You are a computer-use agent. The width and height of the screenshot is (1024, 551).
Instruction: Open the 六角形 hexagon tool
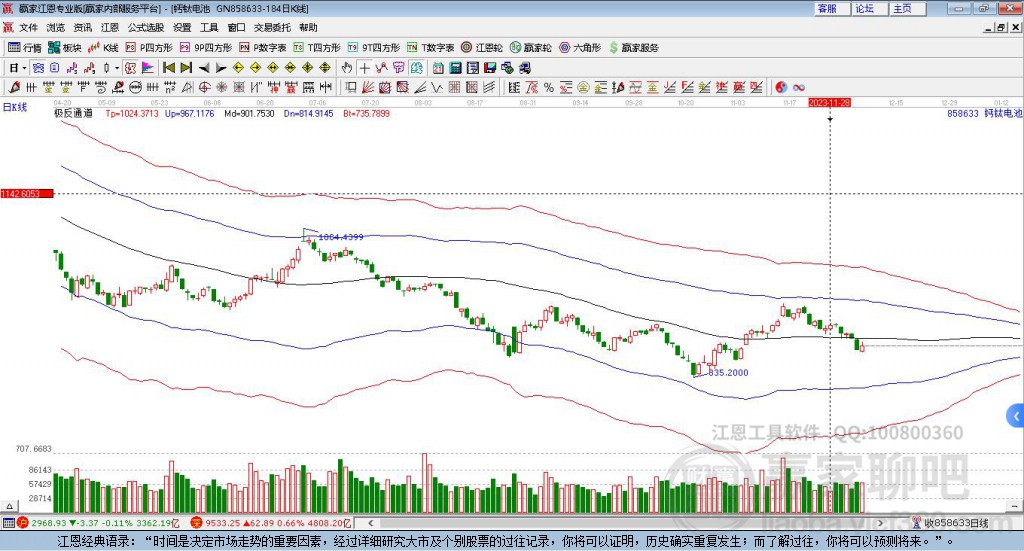tap(580, 48)
